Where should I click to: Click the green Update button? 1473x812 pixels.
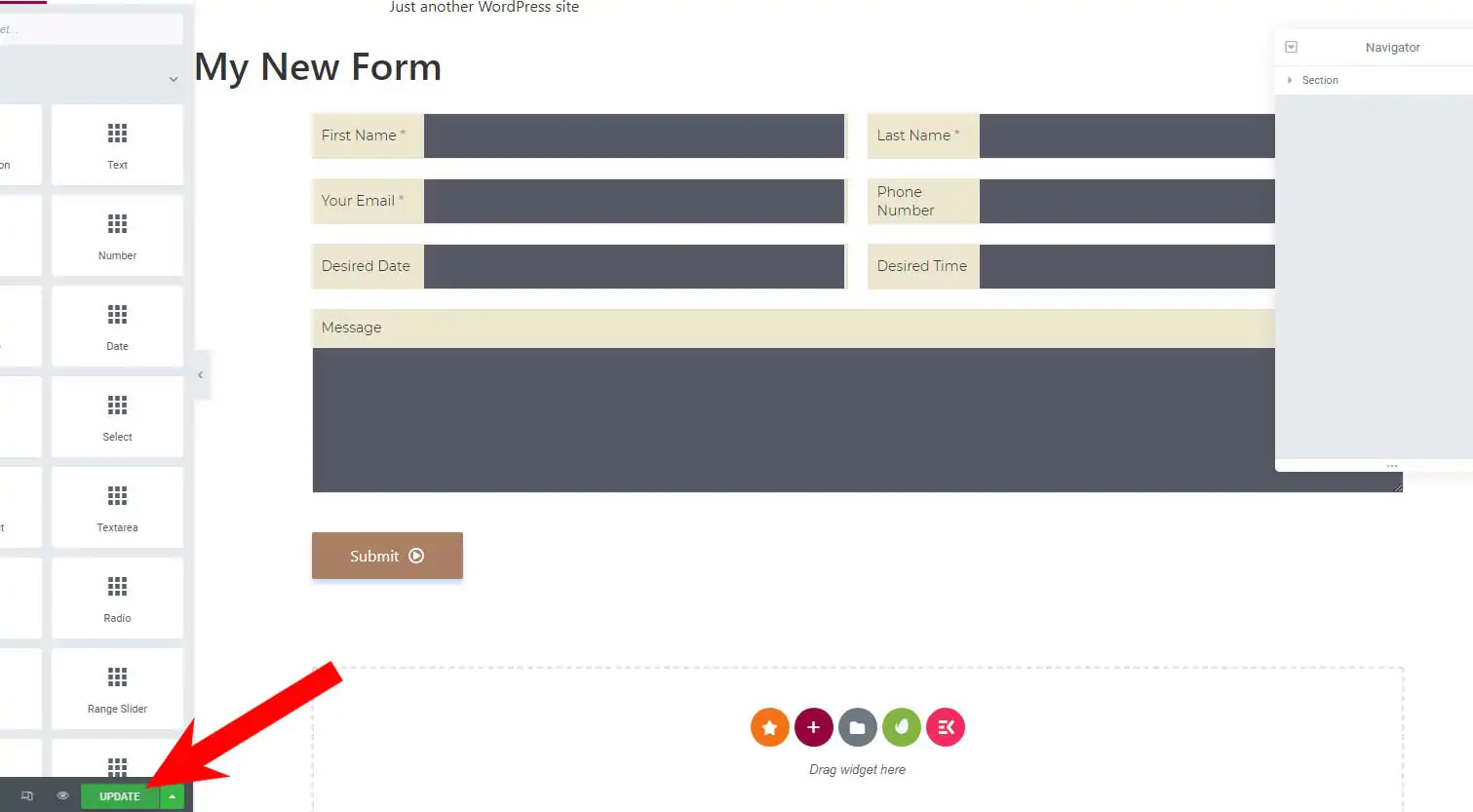click(119, 796)
